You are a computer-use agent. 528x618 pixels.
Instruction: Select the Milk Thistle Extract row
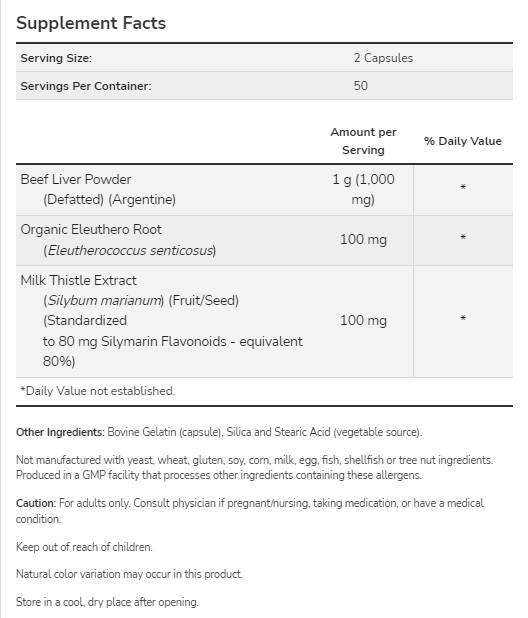coord(264,321)
